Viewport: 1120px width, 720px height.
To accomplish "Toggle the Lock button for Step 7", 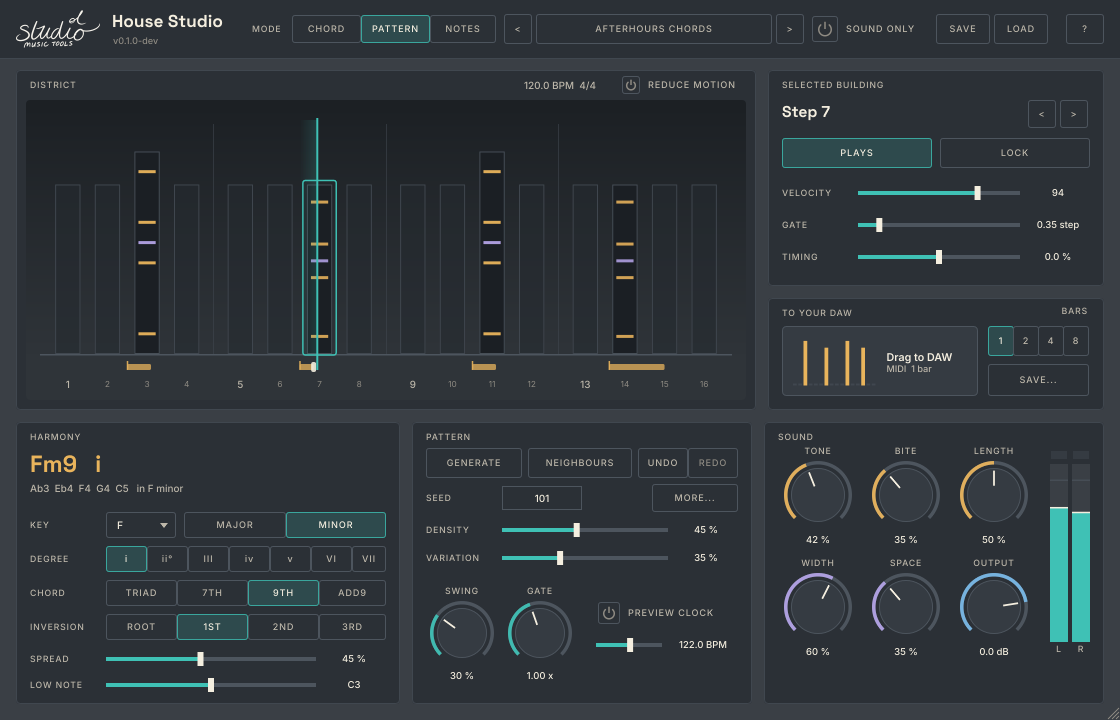I will point(1014,153).
